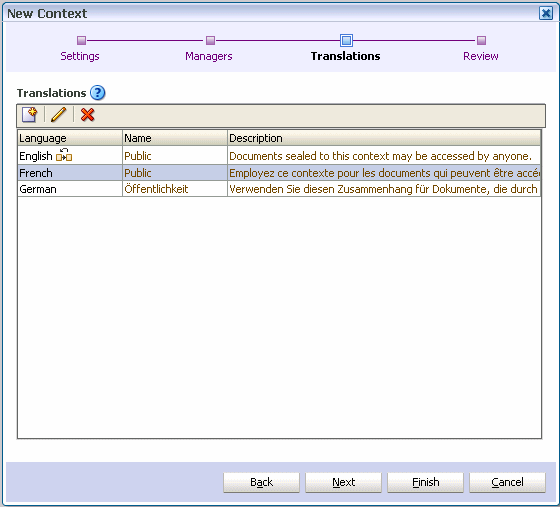
Task: Click the Public name in English row
Action: tap(138, 156)
